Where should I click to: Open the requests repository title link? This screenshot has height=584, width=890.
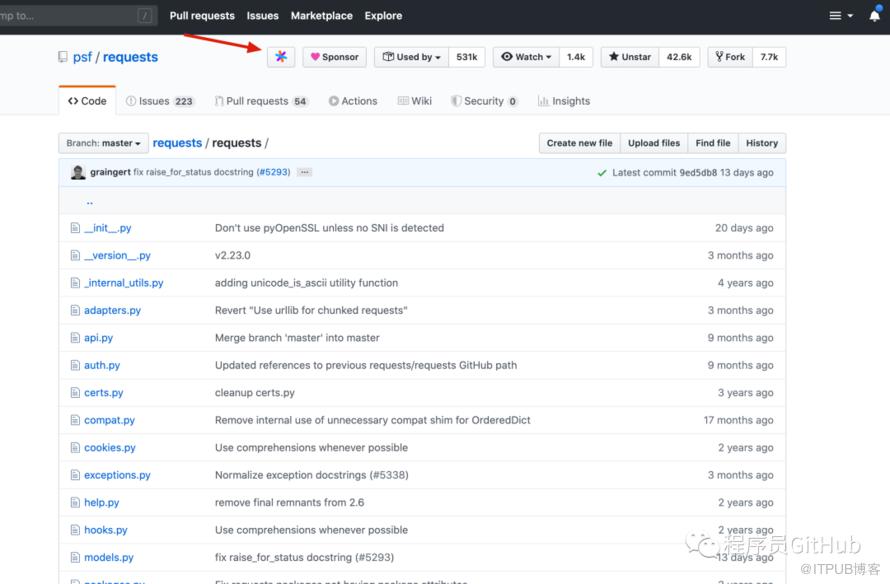pyautogui.click(x=130, y=57)
